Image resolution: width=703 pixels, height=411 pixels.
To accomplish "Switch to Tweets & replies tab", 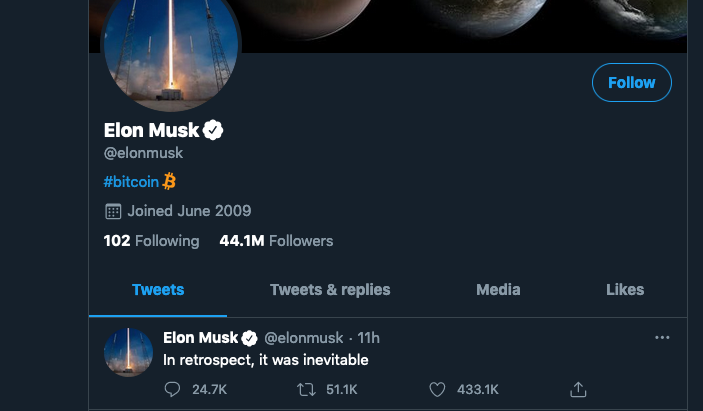I will point(330,290).
